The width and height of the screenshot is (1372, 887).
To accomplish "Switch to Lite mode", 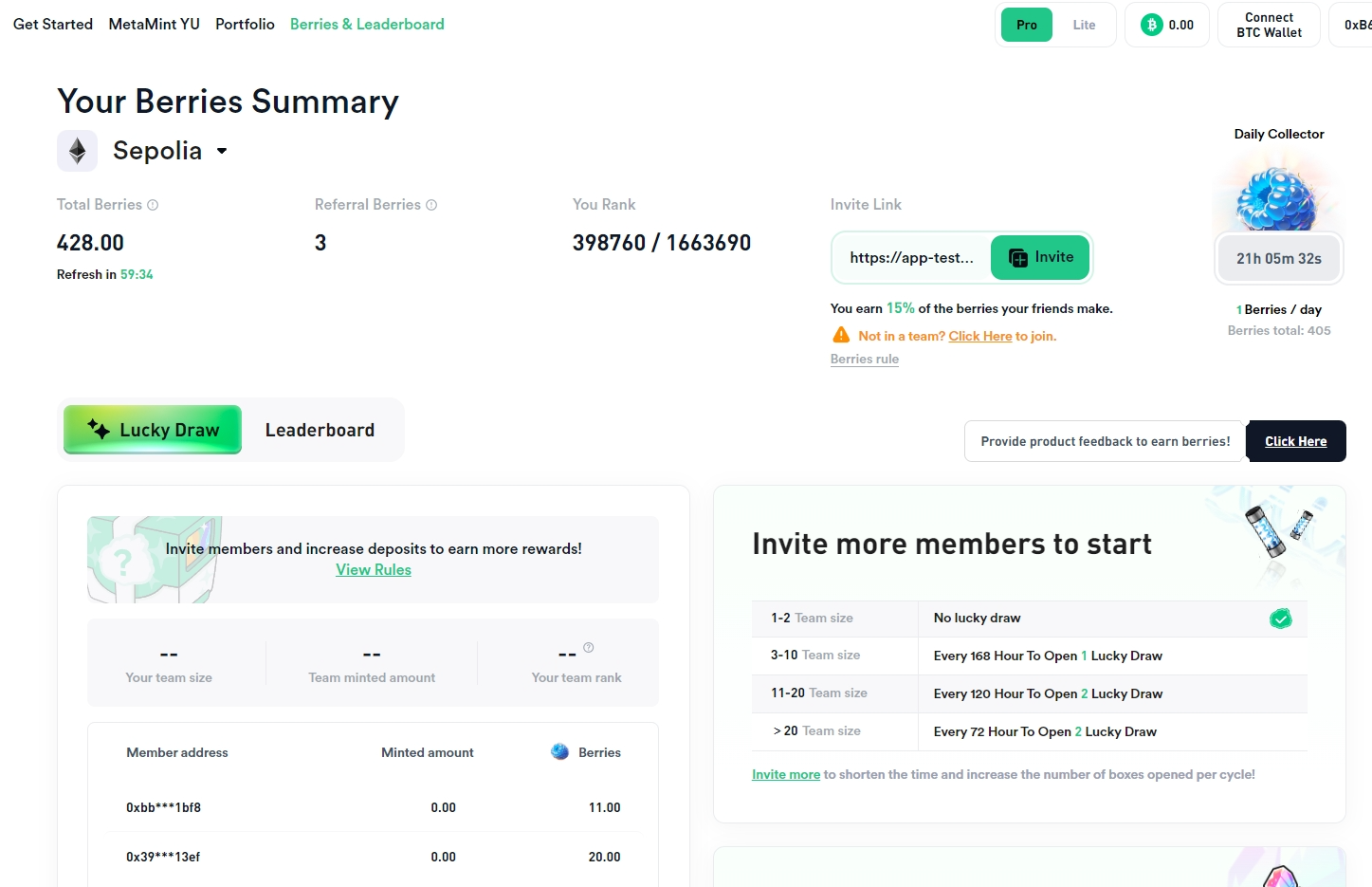I will [x=1084, y=25].
